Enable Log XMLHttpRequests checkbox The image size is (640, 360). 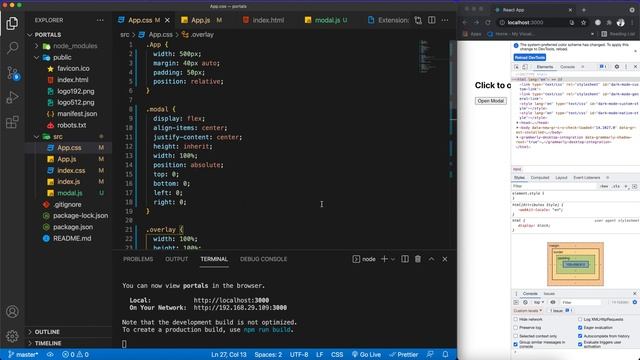pyautogui.click(x=580, y=319)
